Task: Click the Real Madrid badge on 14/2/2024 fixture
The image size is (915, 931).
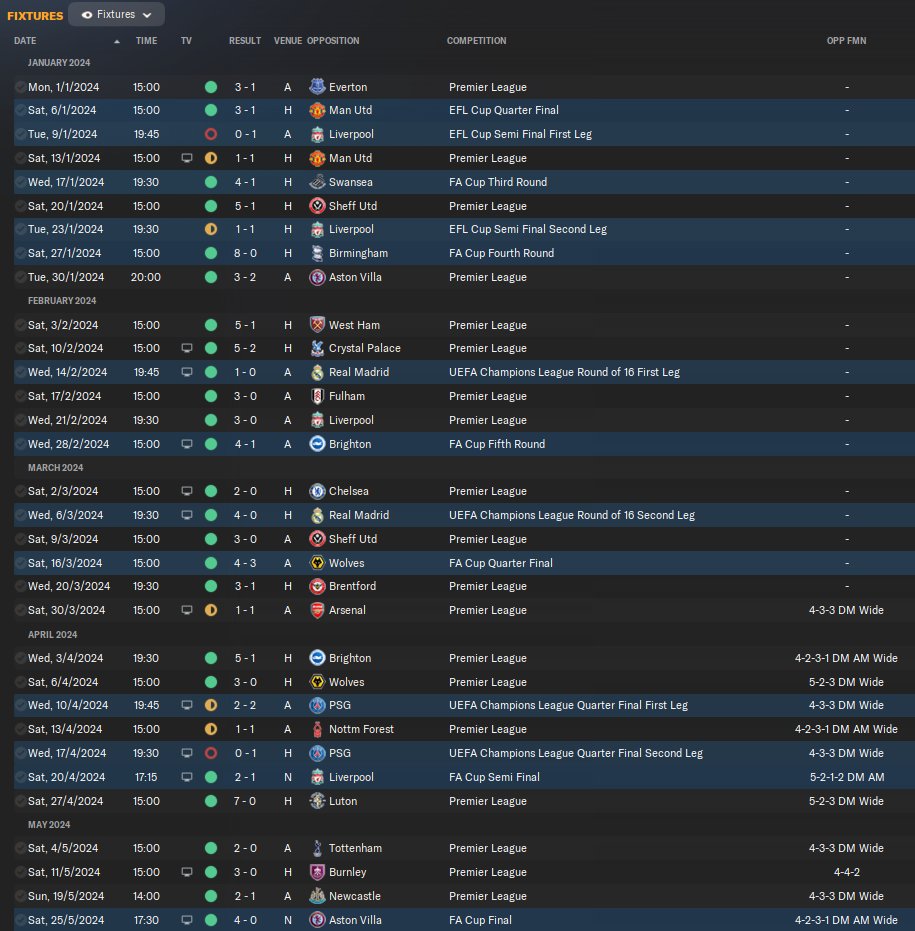Action: (317, 372)
